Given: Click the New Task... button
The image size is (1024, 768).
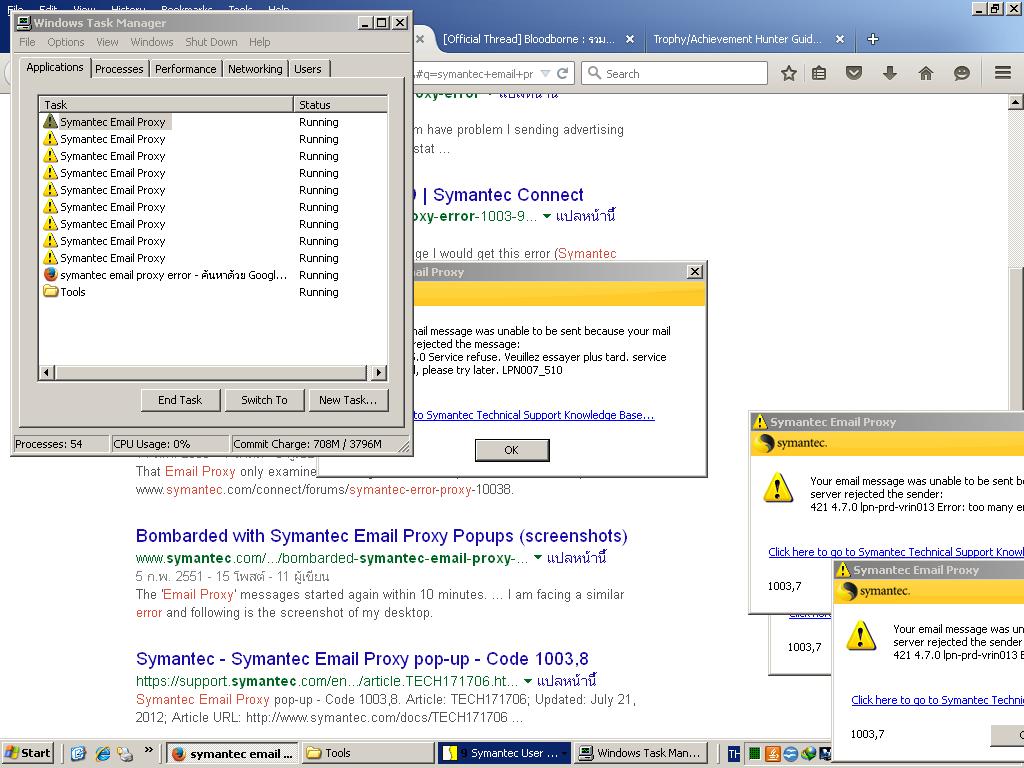Looking at the screenshot, I should [348, 400].
